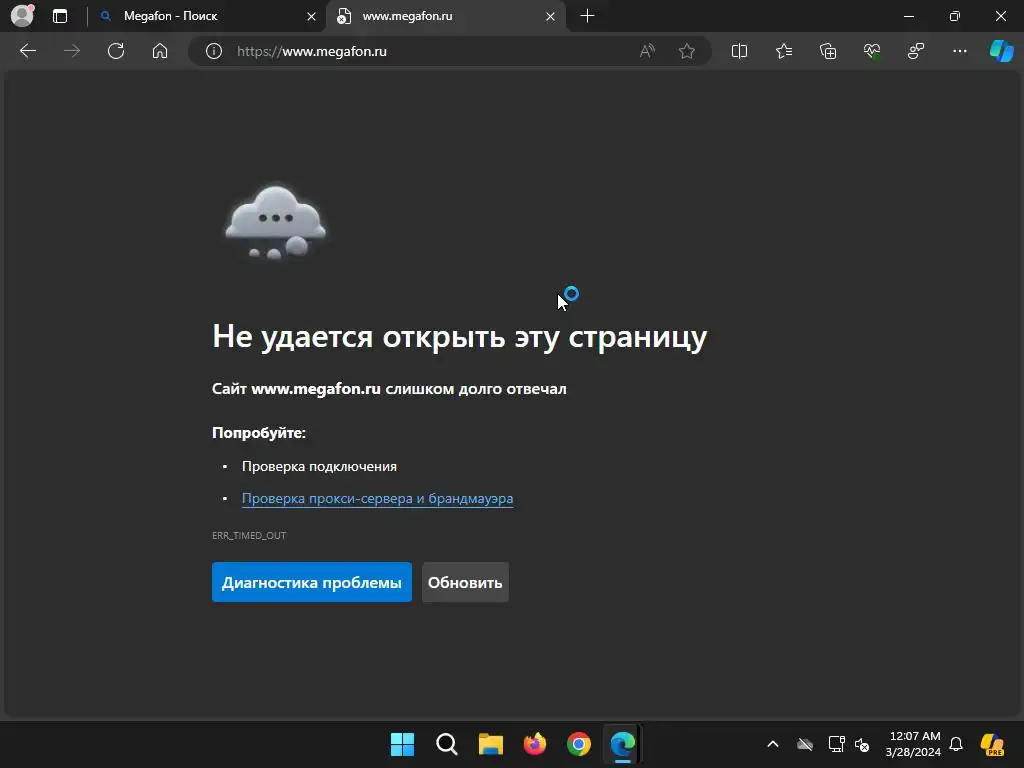
Task: Reload the page using refresh icon
Action: point(116,51)
